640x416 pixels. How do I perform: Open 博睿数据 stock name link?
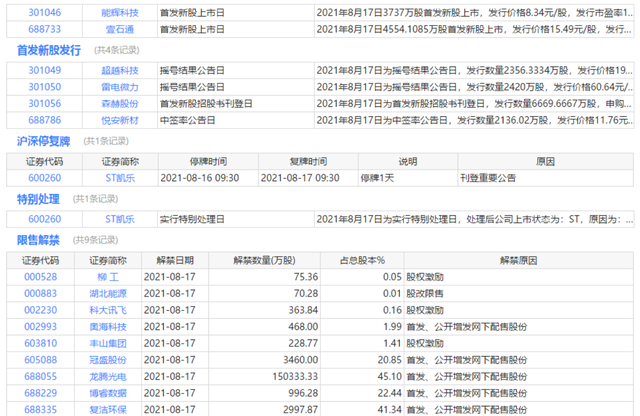(108, 393)
